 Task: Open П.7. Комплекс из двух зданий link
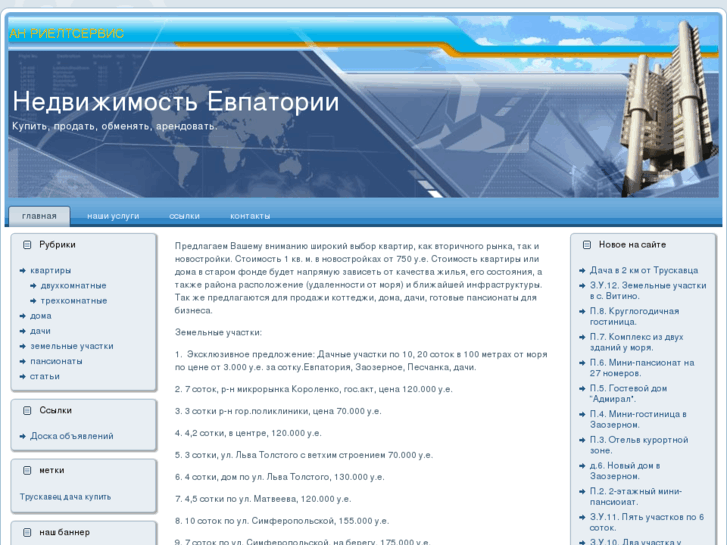click(637, 342)
